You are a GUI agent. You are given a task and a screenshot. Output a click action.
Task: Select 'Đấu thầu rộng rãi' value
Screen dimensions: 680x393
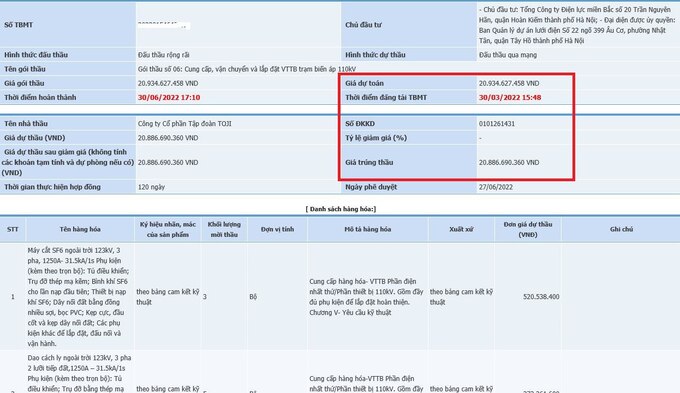click(x=163, y=55)
